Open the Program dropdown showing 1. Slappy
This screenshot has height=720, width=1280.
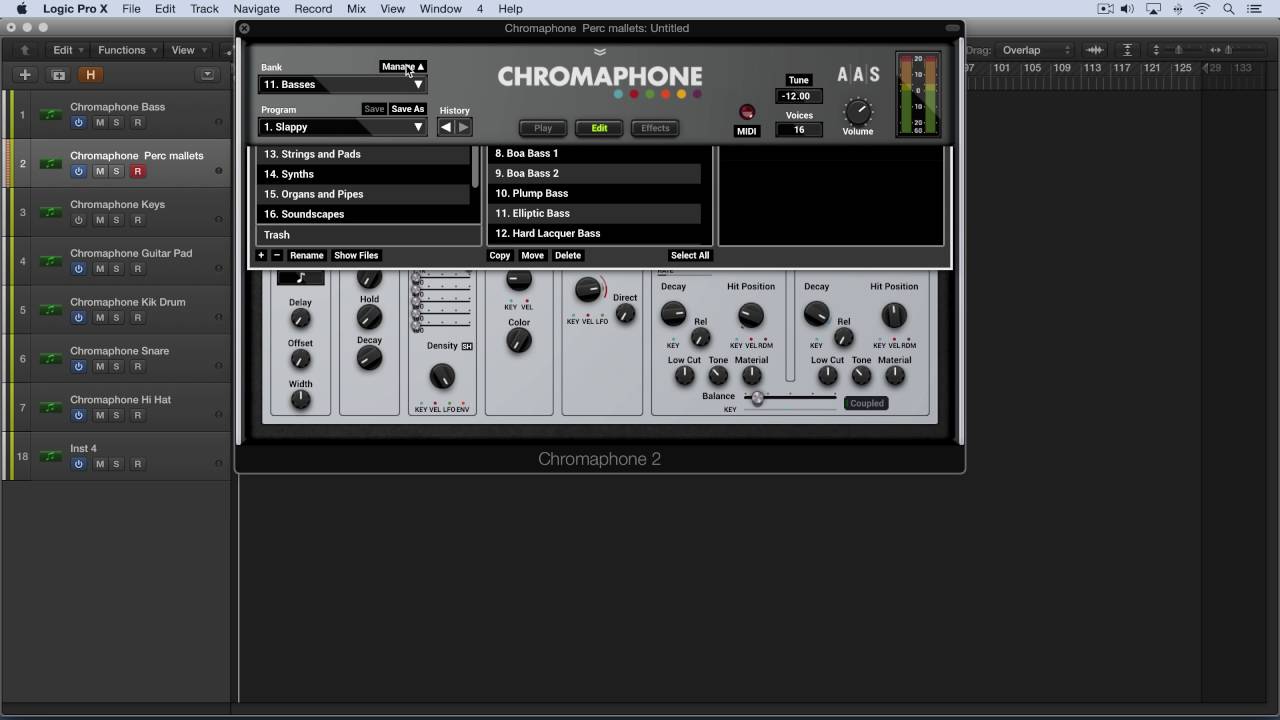tap(343, 127)
